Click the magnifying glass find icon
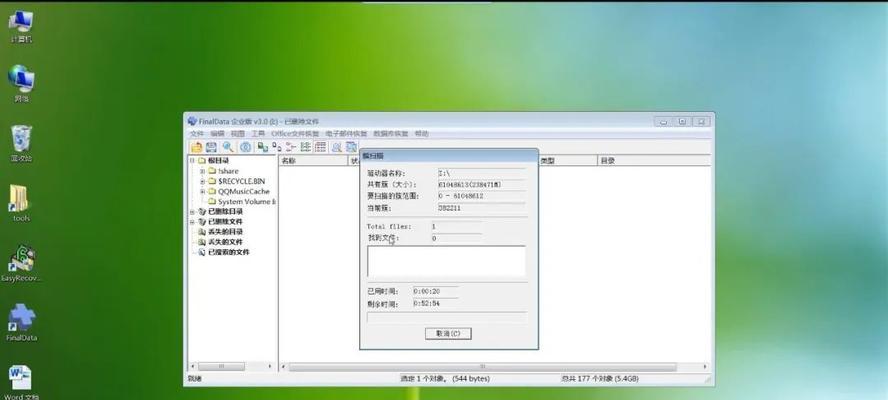 point(228,147)
